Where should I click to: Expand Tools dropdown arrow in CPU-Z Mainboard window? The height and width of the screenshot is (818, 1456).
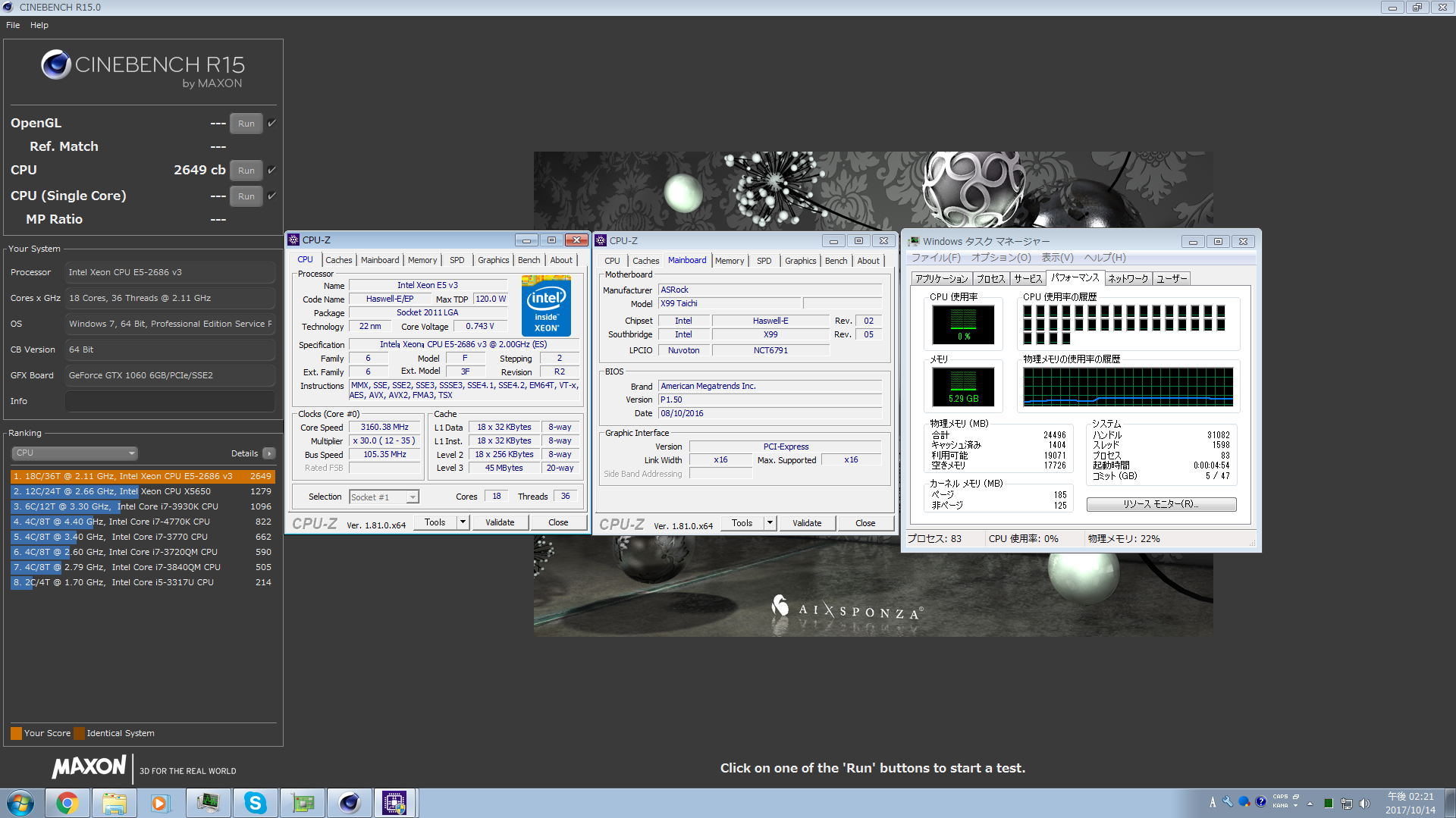tap(770, 523)
